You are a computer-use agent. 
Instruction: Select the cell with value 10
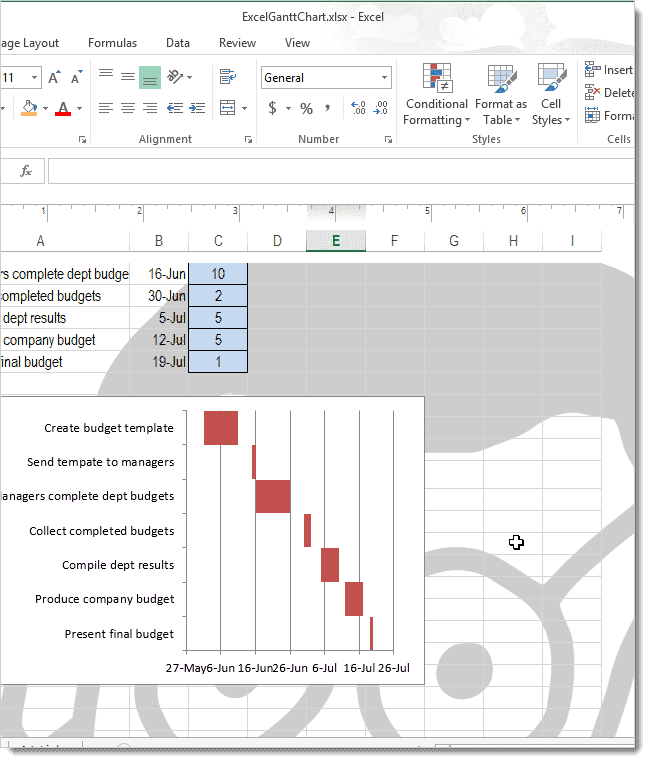coord(218,274)
